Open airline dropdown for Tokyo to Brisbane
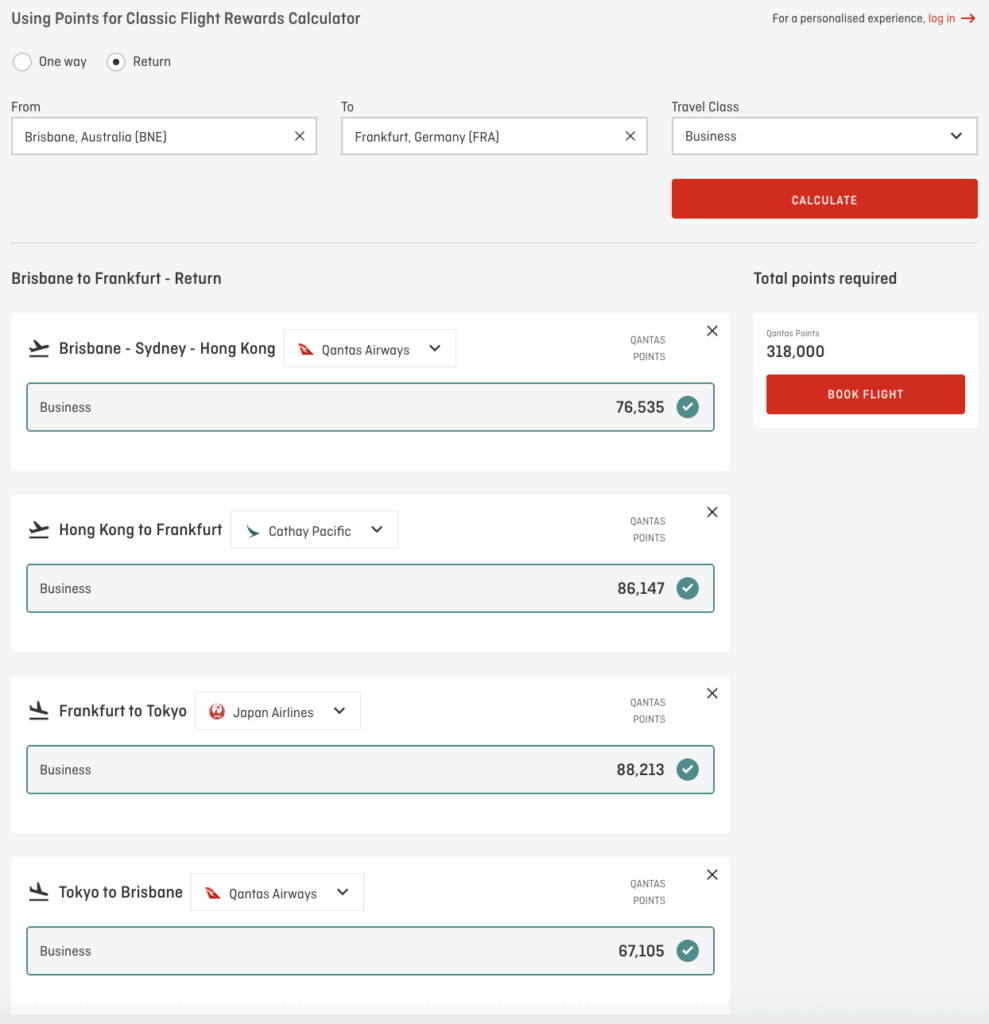 (277, 892)
